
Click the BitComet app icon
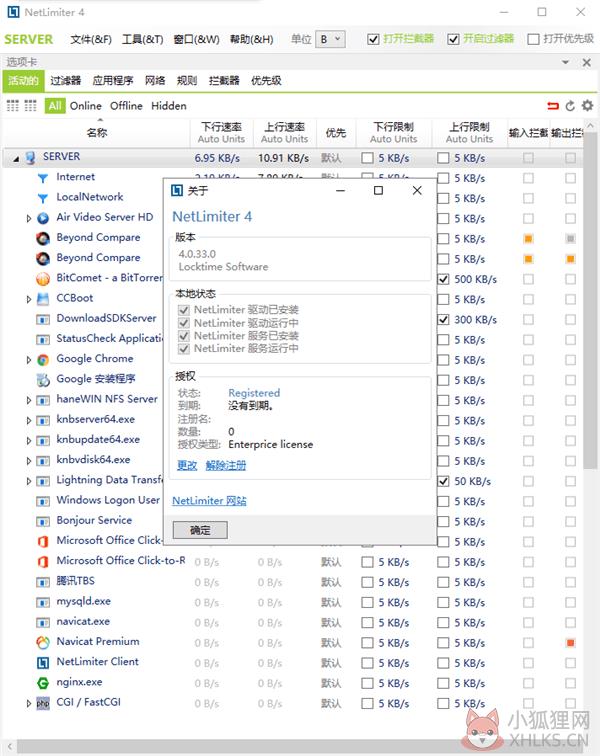43,279
